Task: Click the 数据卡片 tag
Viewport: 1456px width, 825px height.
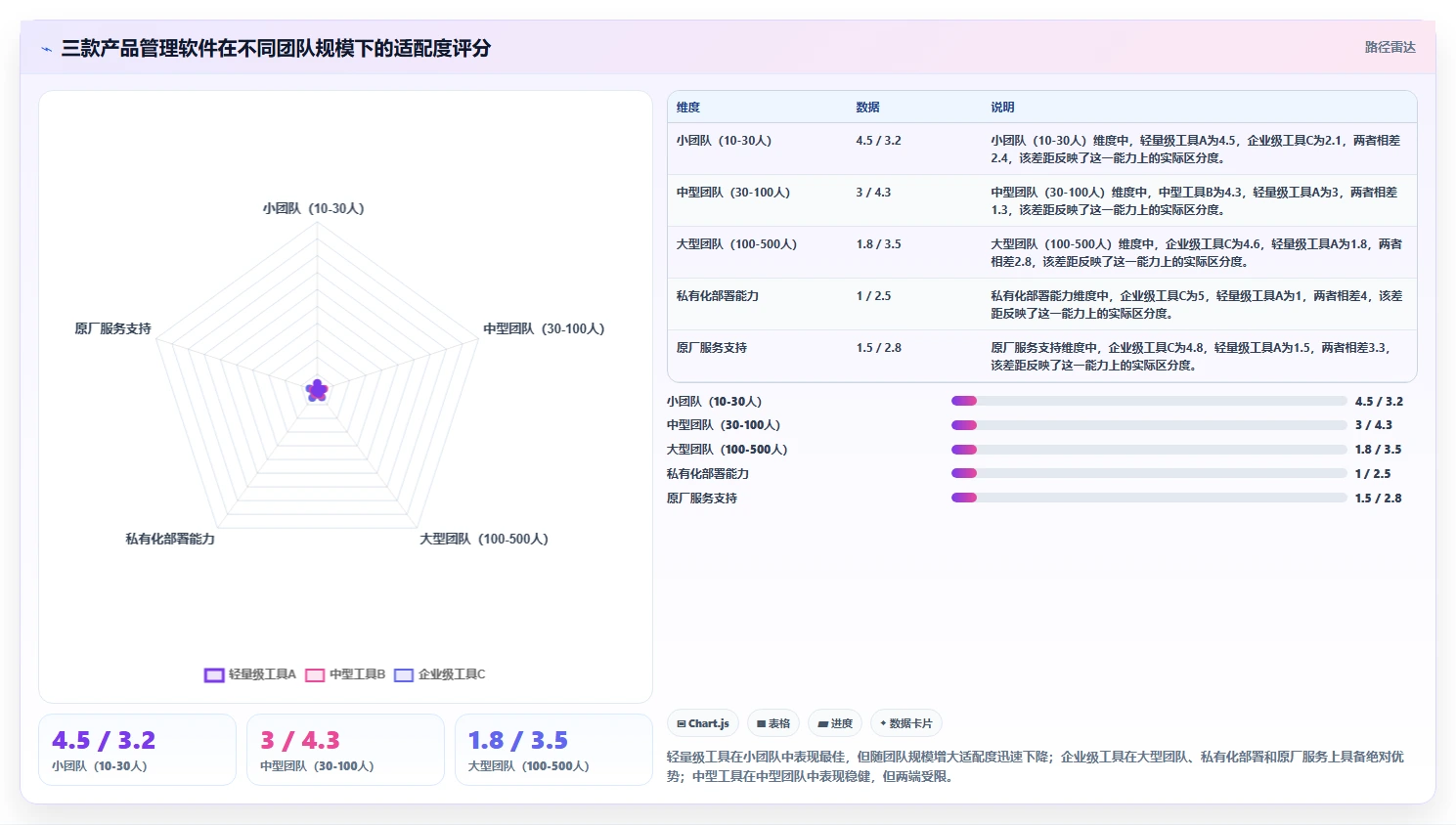Action: tap(906, 723)
